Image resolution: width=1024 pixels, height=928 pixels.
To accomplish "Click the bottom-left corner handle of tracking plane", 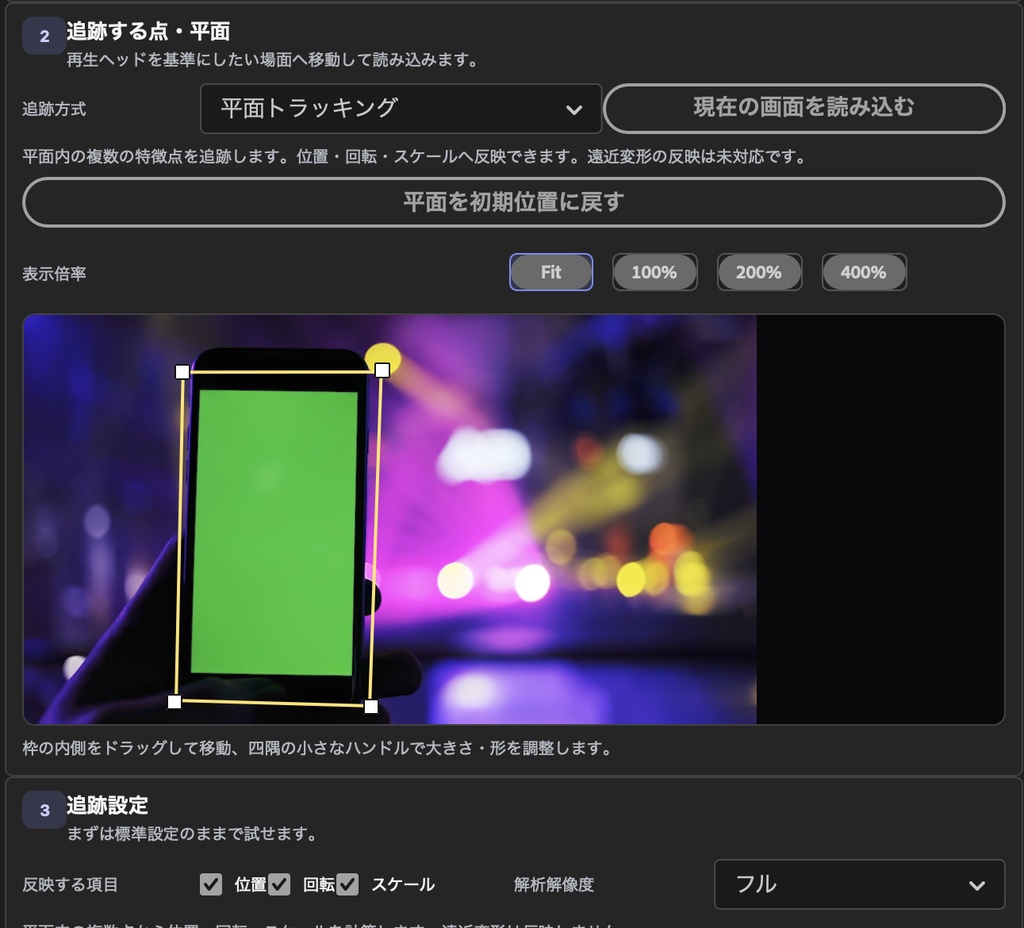I will coord(174,701).
